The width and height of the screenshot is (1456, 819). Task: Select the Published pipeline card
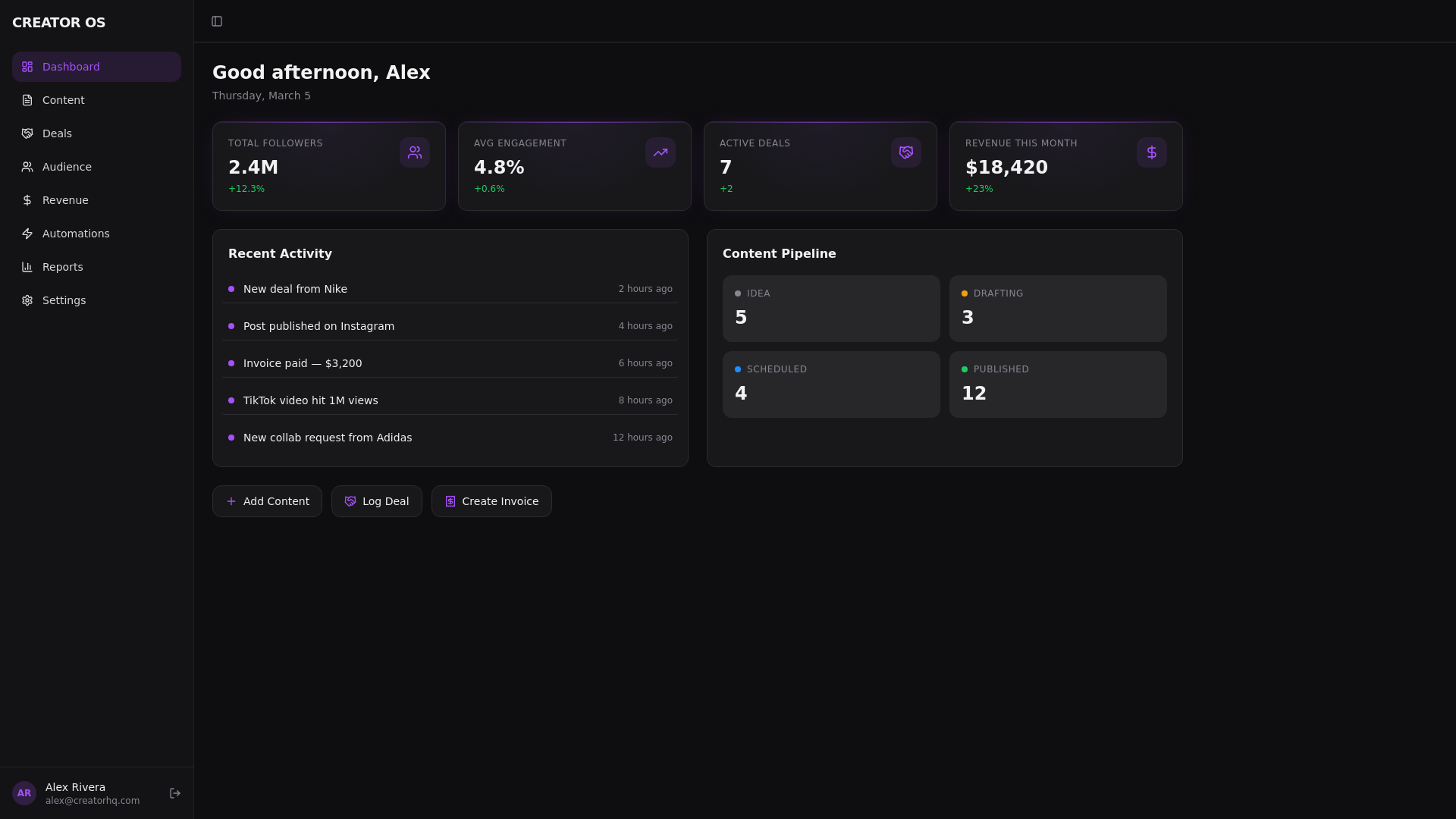tap(1058, 384)
